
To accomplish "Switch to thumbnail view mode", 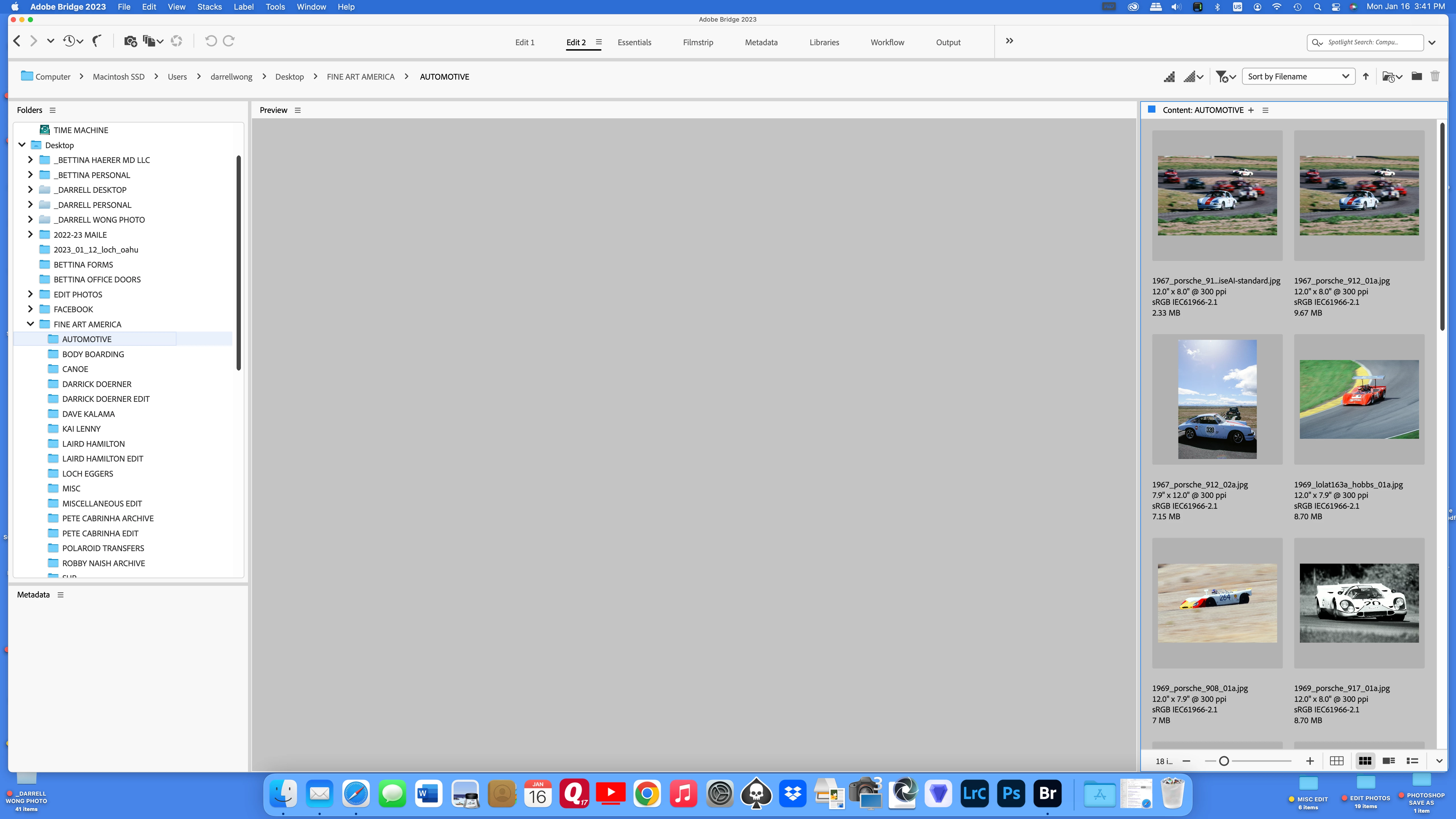I will click(x=1364, y=761).
